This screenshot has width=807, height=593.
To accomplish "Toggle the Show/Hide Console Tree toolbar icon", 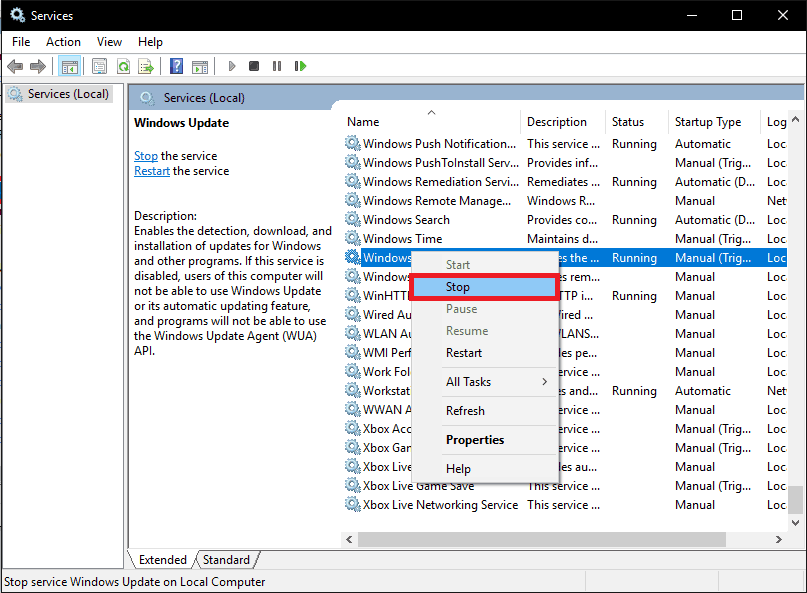I will click(69, 66).
